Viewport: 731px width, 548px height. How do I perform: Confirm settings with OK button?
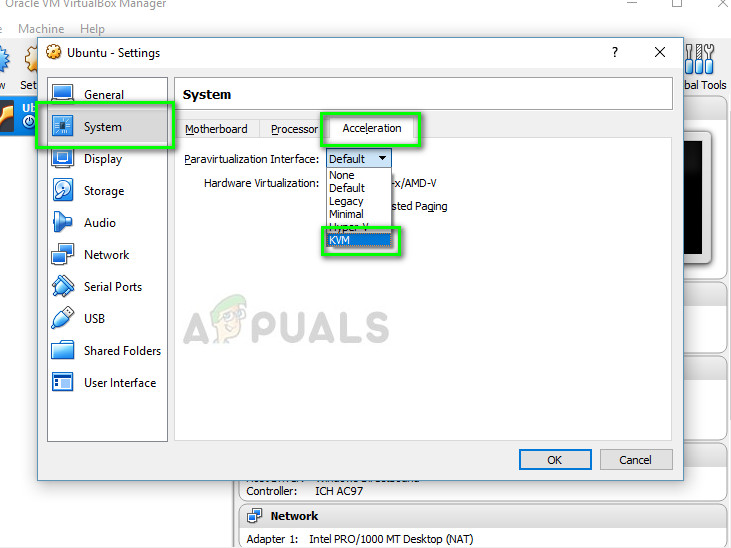click(x=555, y=460)
